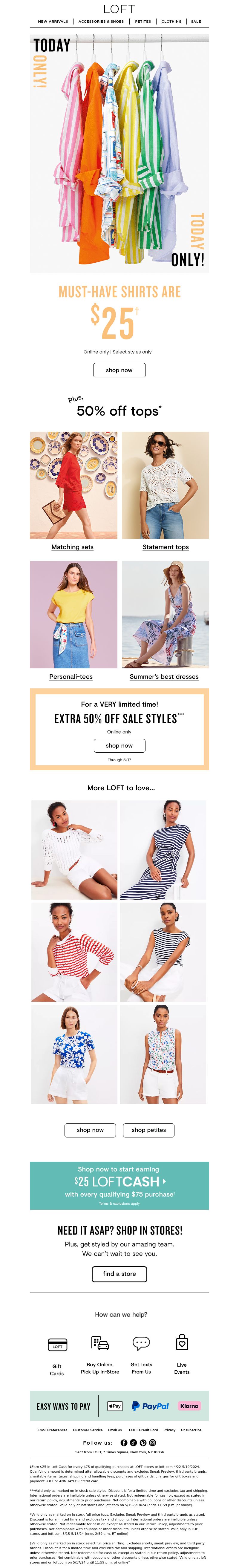Open the Instagram social icon

[153, 1443]
